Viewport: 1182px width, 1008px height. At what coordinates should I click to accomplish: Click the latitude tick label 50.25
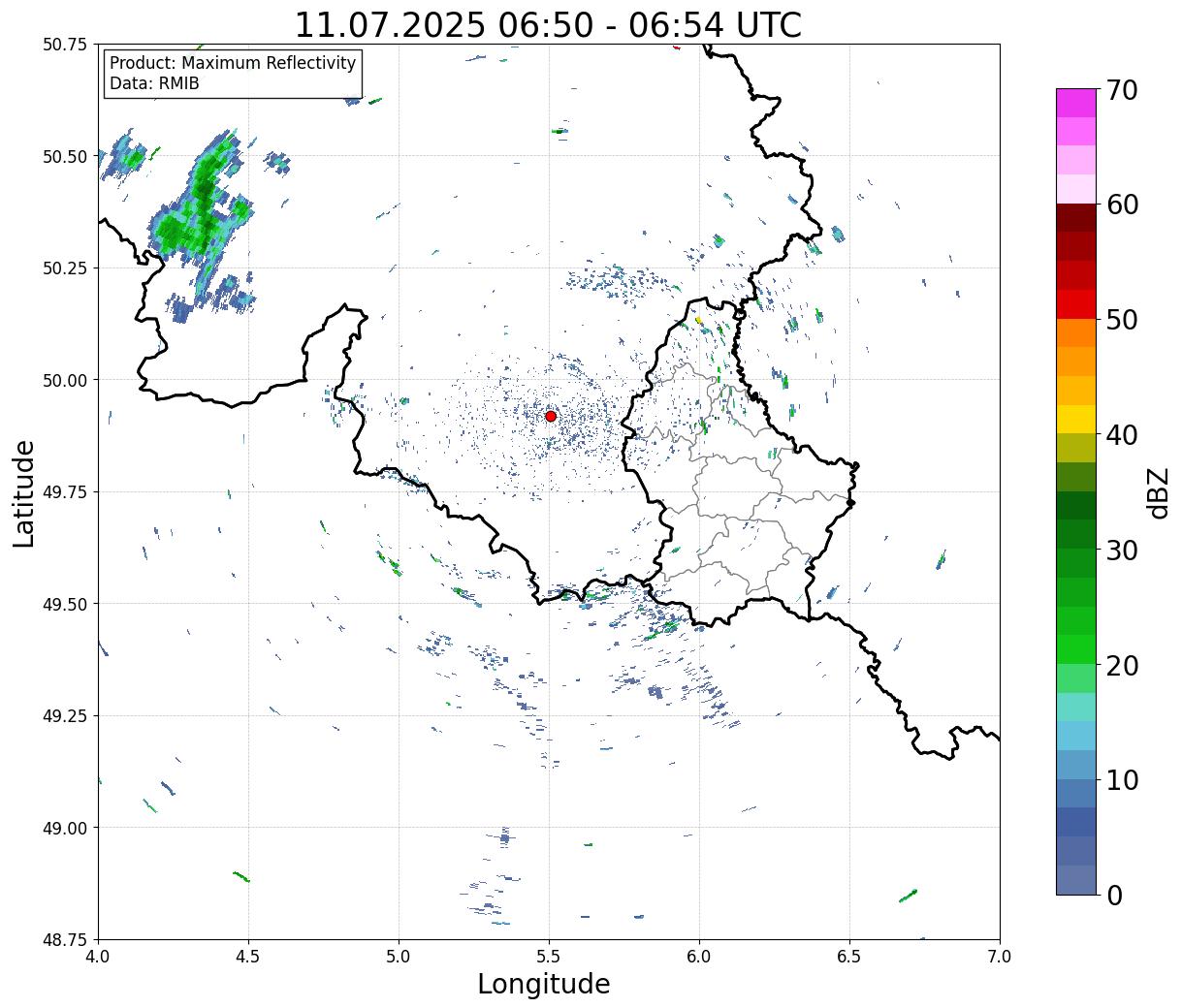pos(64,268)
